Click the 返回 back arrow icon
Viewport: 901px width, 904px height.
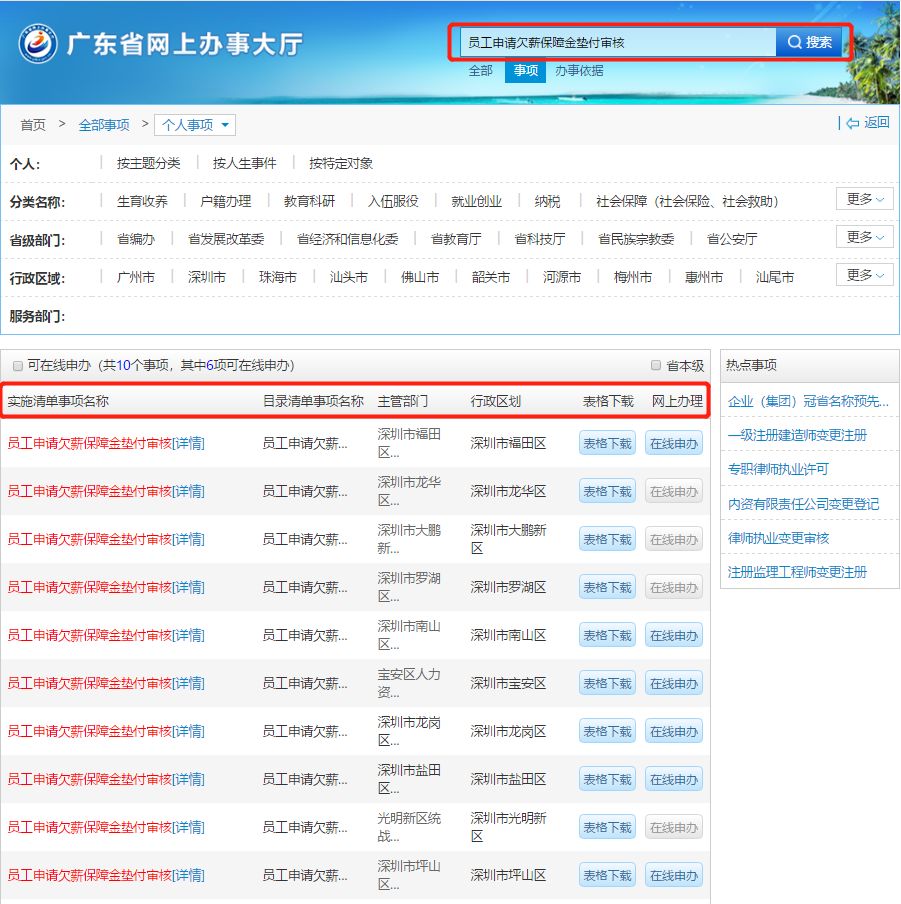coord(852,123)
